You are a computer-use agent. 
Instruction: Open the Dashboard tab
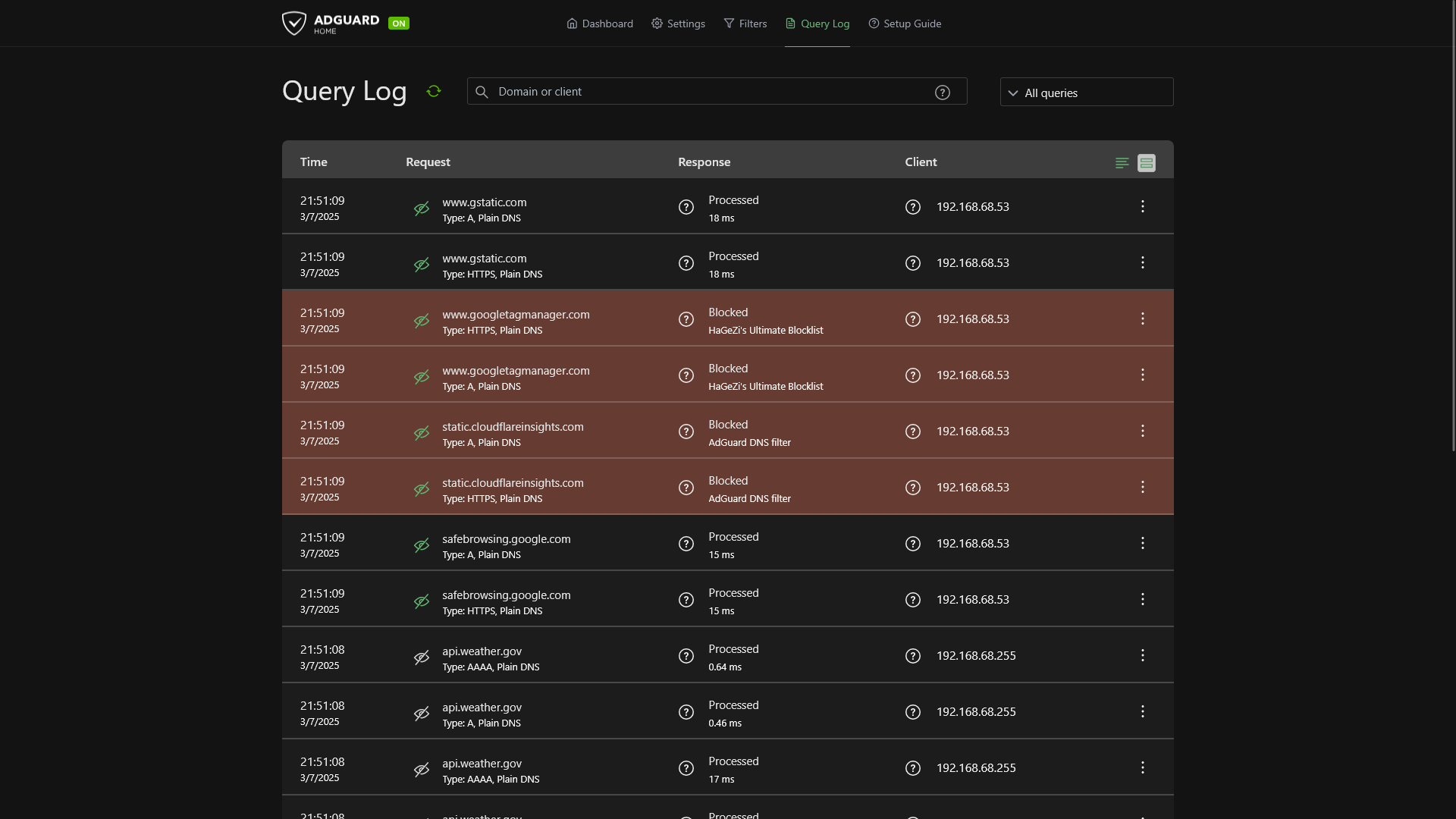[x=600, y=24]
